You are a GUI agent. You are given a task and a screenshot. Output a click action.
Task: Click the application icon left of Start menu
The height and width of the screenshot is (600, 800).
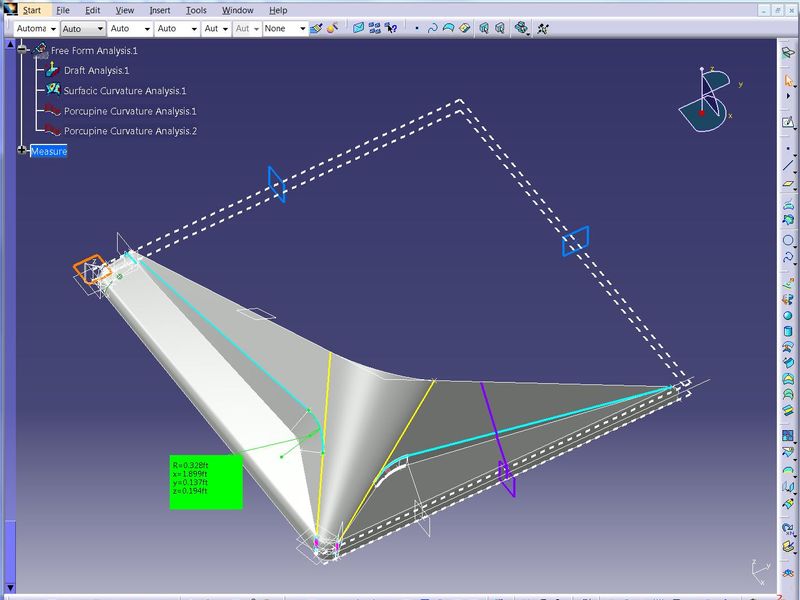(x=10, y=9)
